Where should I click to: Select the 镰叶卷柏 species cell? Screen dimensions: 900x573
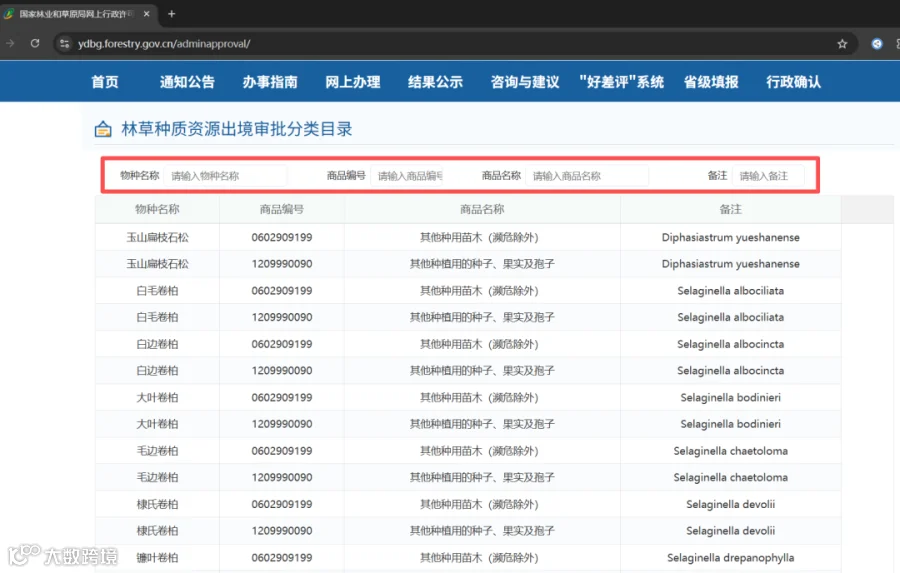pos(157,557)
